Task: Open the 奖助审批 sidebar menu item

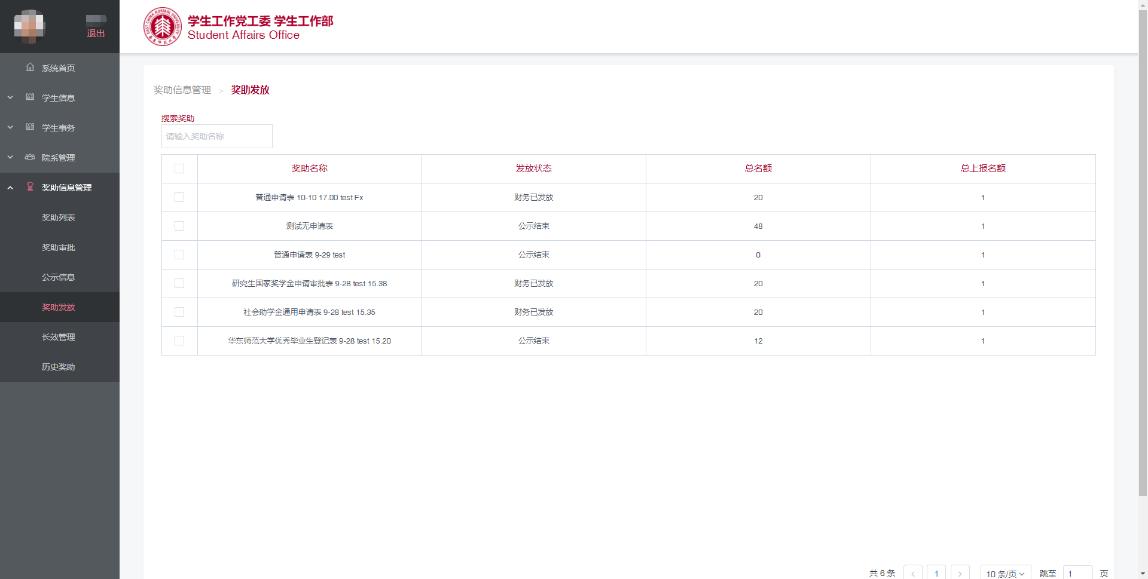Action: click(x=58, y=247)
